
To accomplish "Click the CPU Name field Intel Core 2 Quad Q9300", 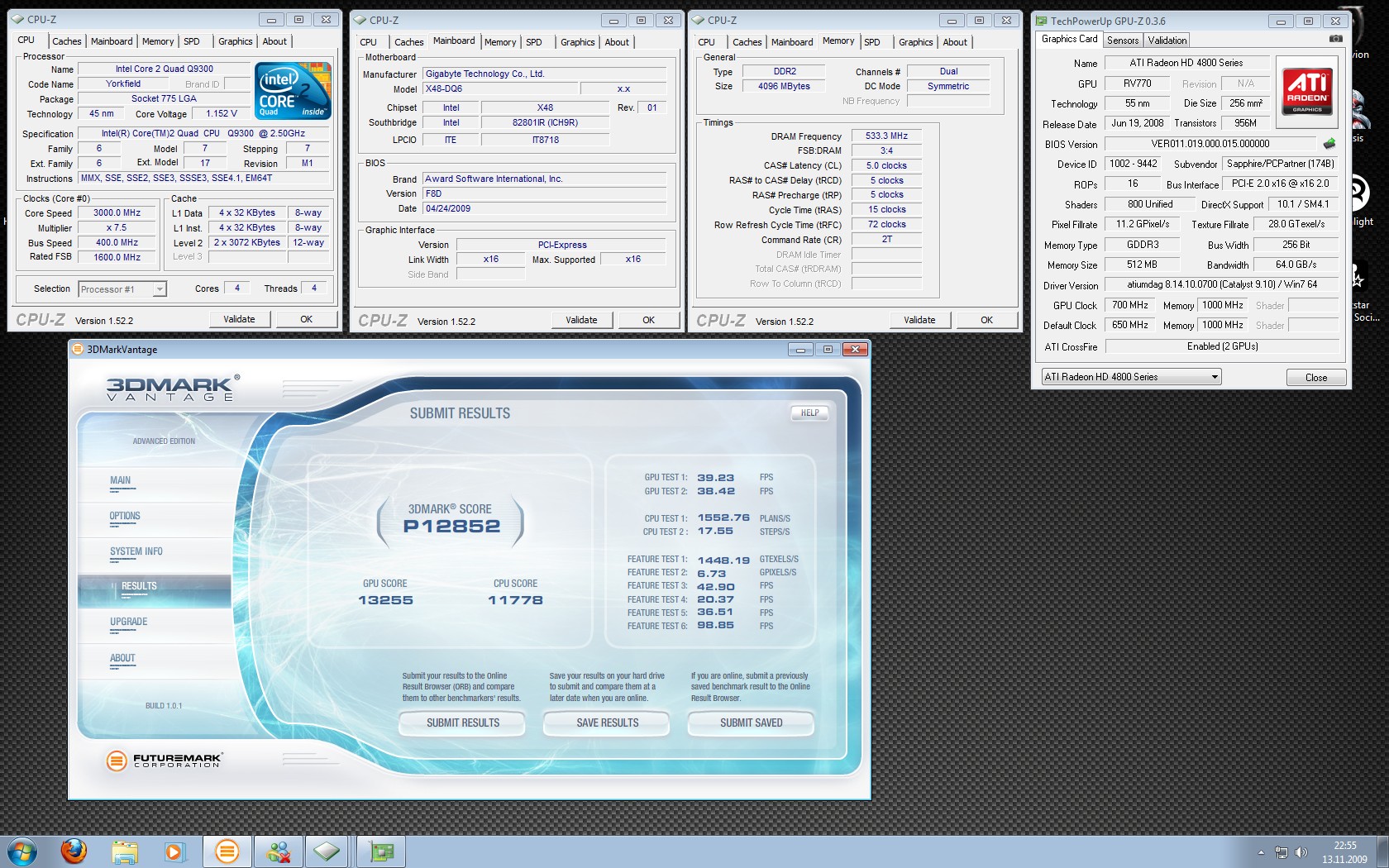I will tap(164, 69).
